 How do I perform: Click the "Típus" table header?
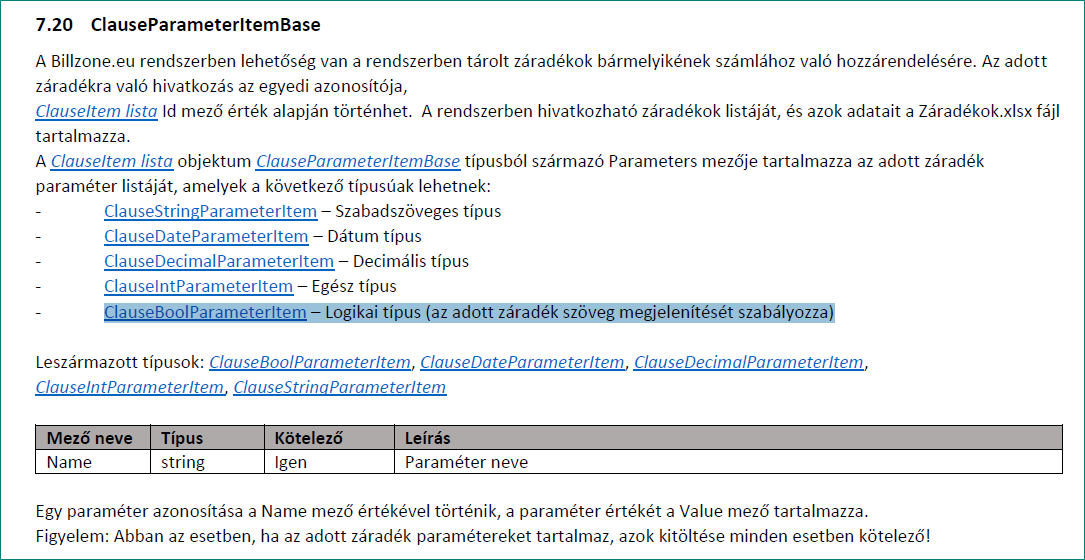click(x=208, y=438)
